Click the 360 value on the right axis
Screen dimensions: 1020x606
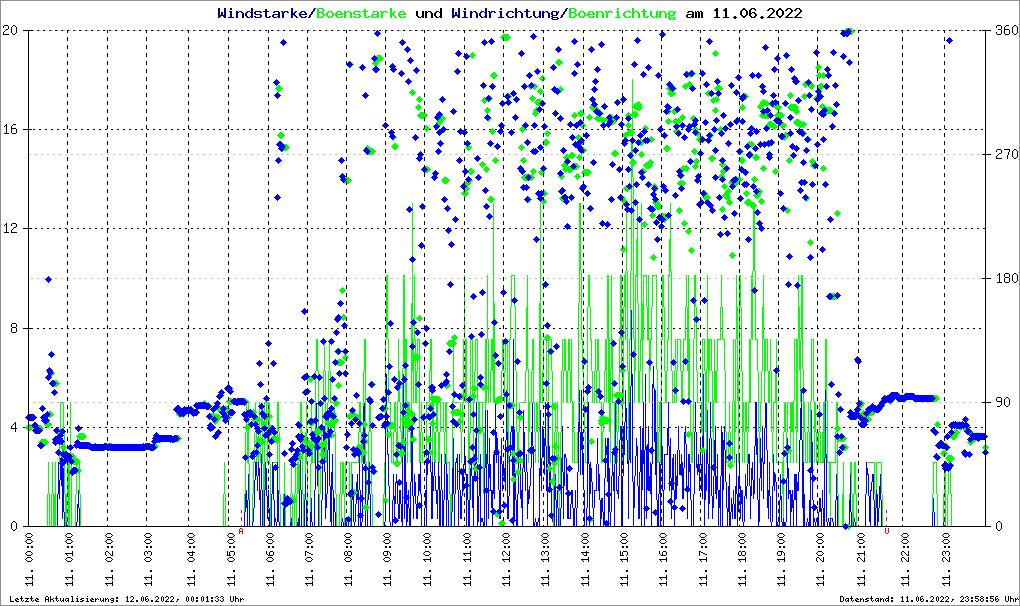point(1005,31)
